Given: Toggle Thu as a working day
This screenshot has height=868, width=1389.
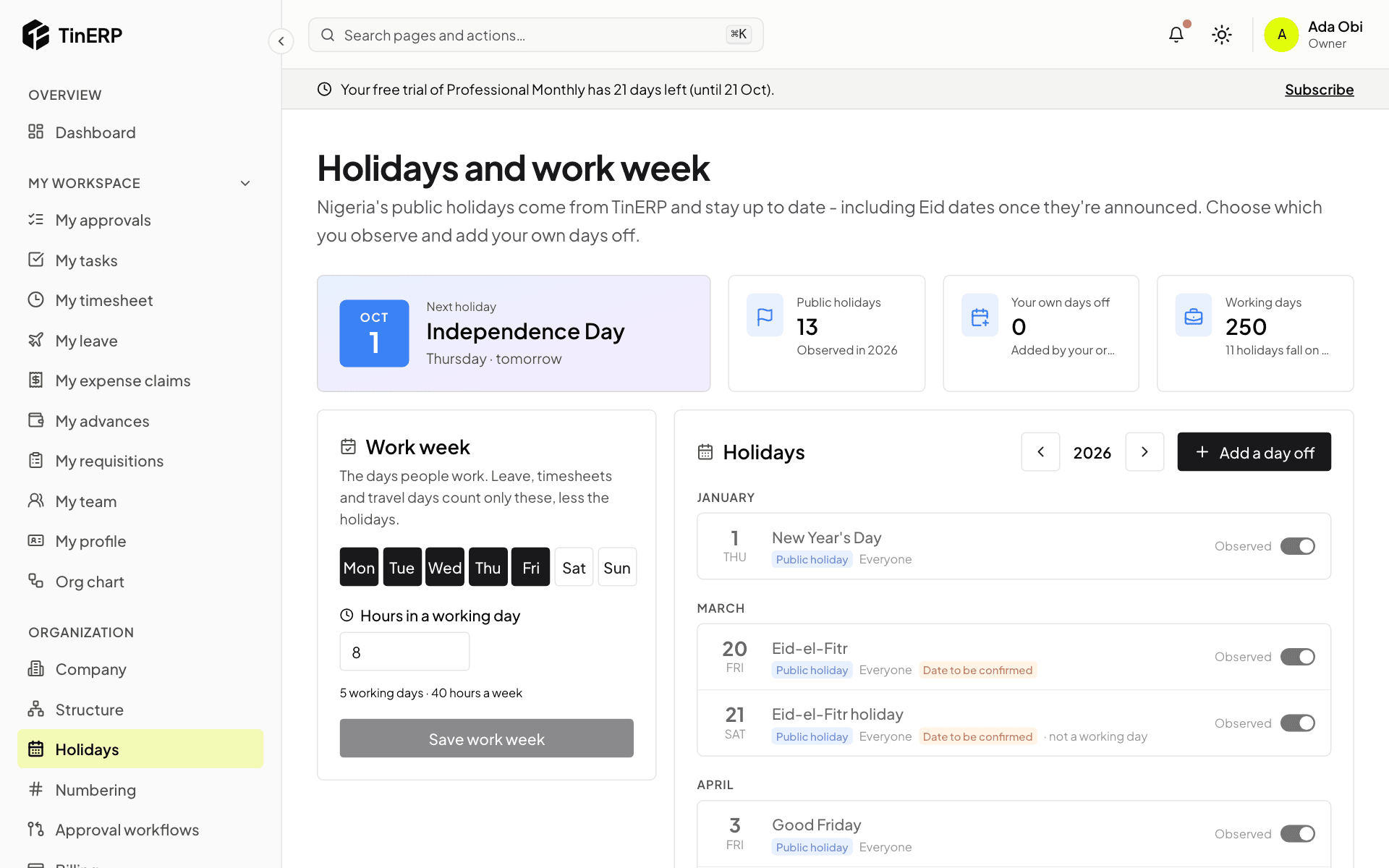Looking at the screenshot, I should [488, 567].
